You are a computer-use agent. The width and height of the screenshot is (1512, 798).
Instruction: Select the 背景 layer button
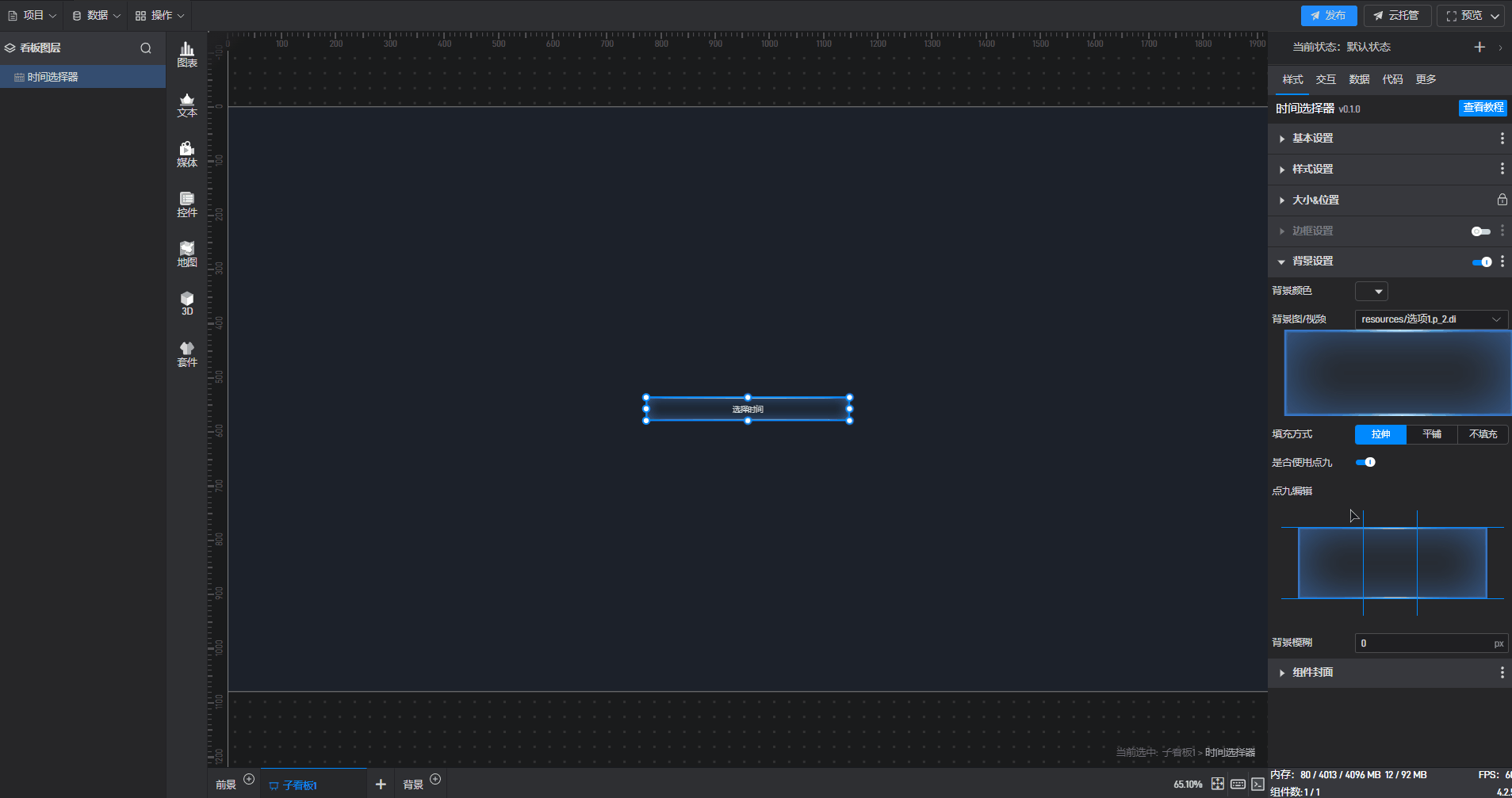point(413,785)
